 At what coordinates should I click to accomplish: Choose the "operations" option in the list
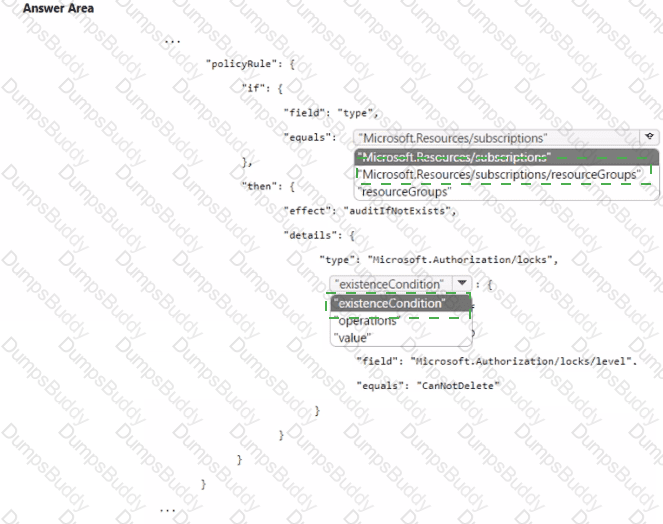(x=367, y=321)
